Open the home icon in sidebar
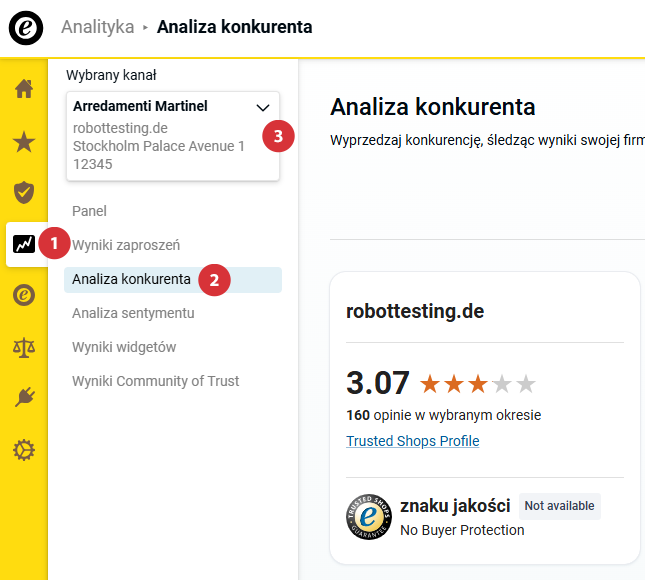The width and height of the screenshot is (645, 580). click(x=24, y=89)
